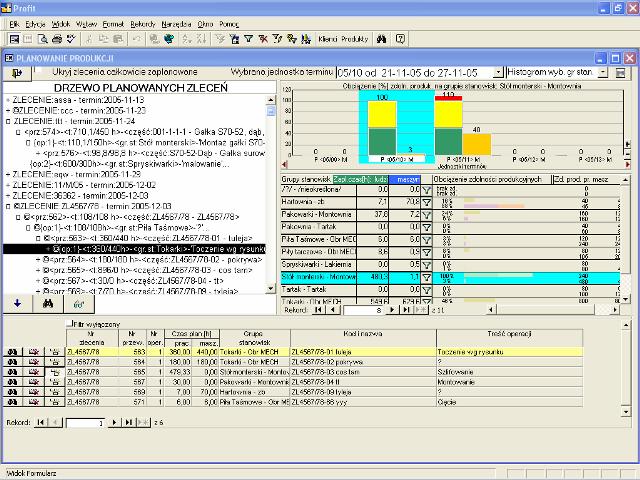Click the plain funnel apply-filter icon
Viewport: 640px width, 480px height.
coord(248,39)
